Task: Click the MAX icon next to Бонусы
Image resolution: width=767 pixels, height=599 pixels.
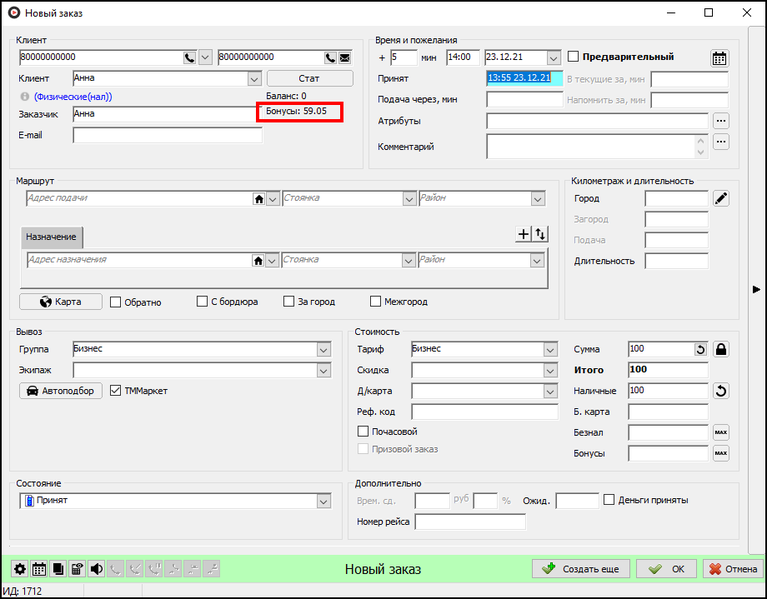Action: tap(721, 453)
